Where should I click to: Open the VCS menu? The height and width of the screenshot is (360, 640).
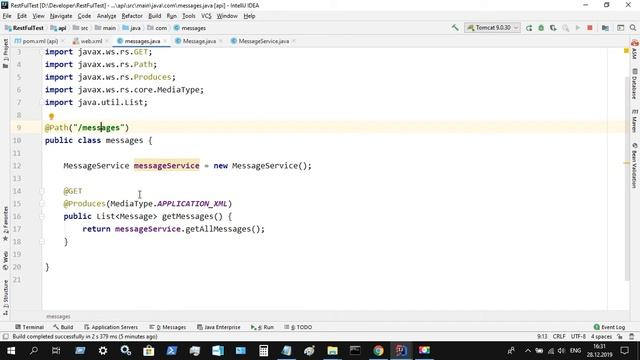[x=206, y=16]
